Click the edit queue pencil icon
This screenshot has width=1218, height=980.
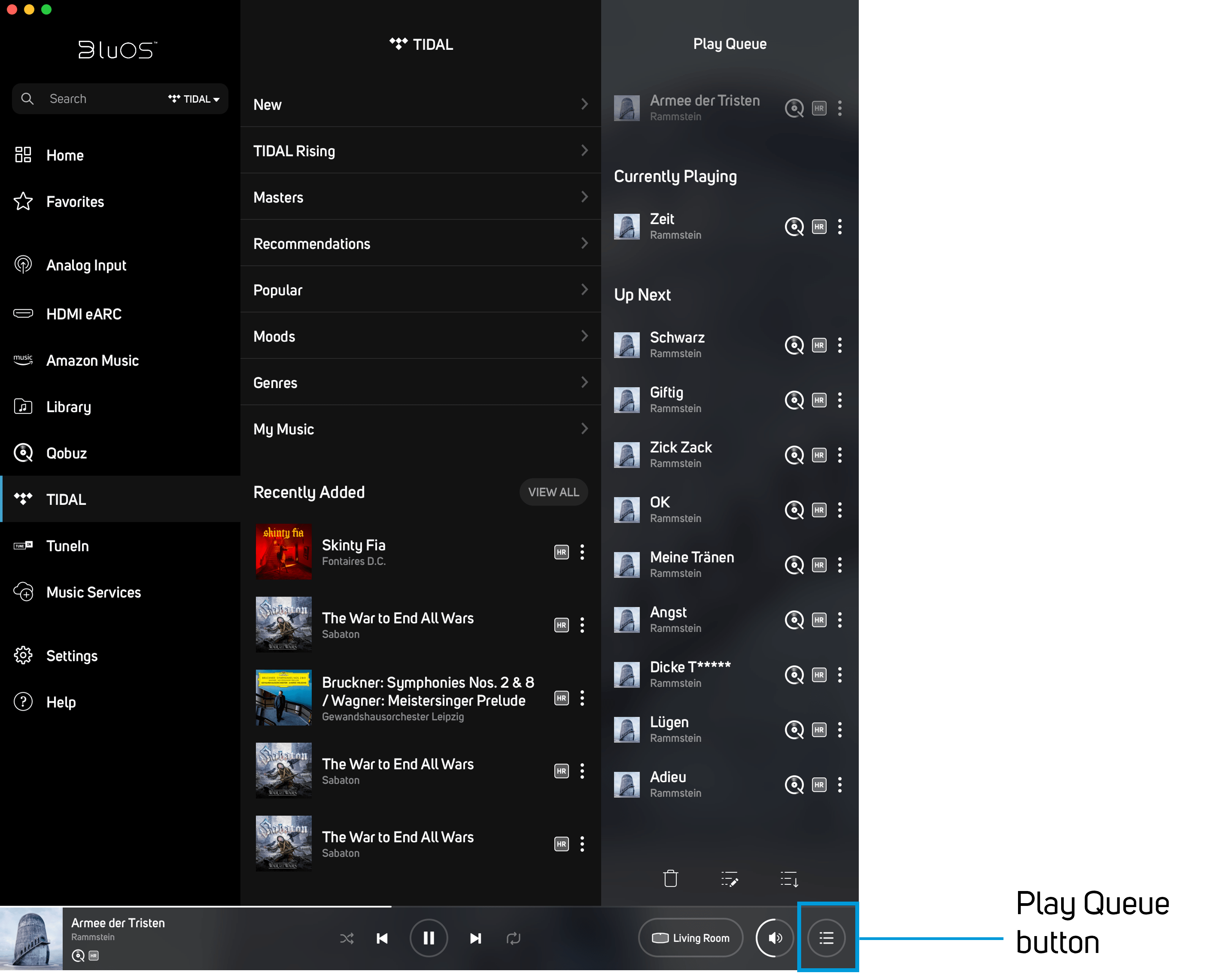(729, 879)
